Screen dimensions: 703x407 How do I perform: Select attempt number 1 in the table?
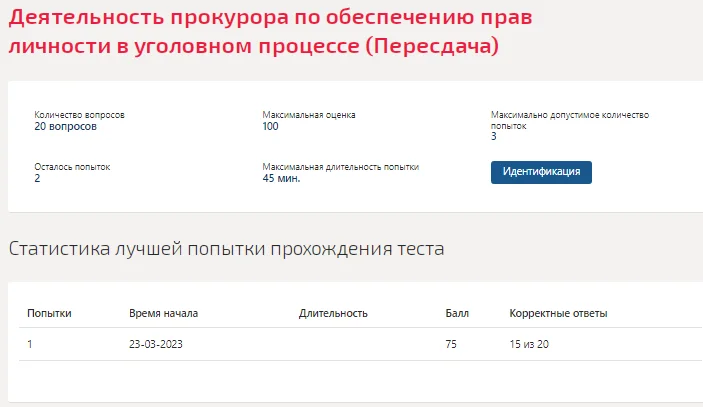tap(30, 344)
